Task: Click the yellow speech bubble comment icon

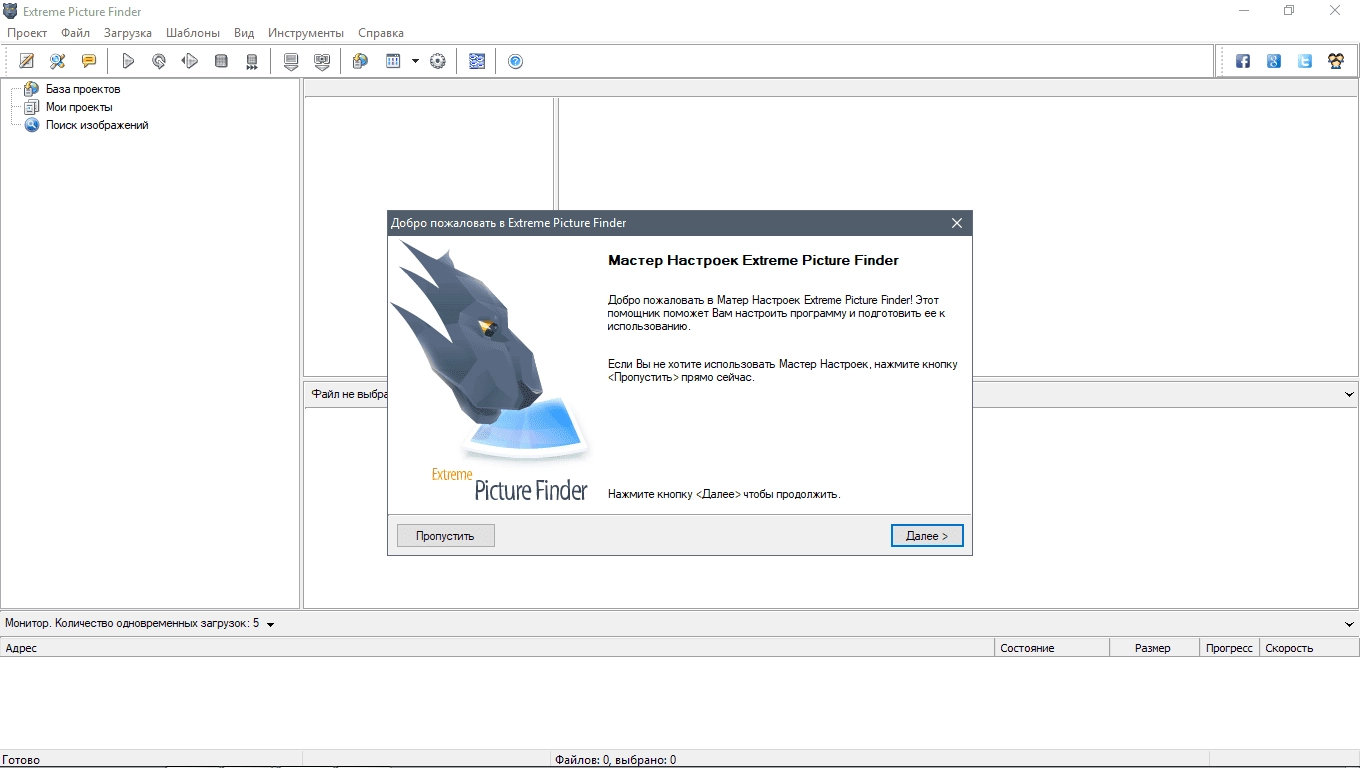Action: (x=89, y=61)
